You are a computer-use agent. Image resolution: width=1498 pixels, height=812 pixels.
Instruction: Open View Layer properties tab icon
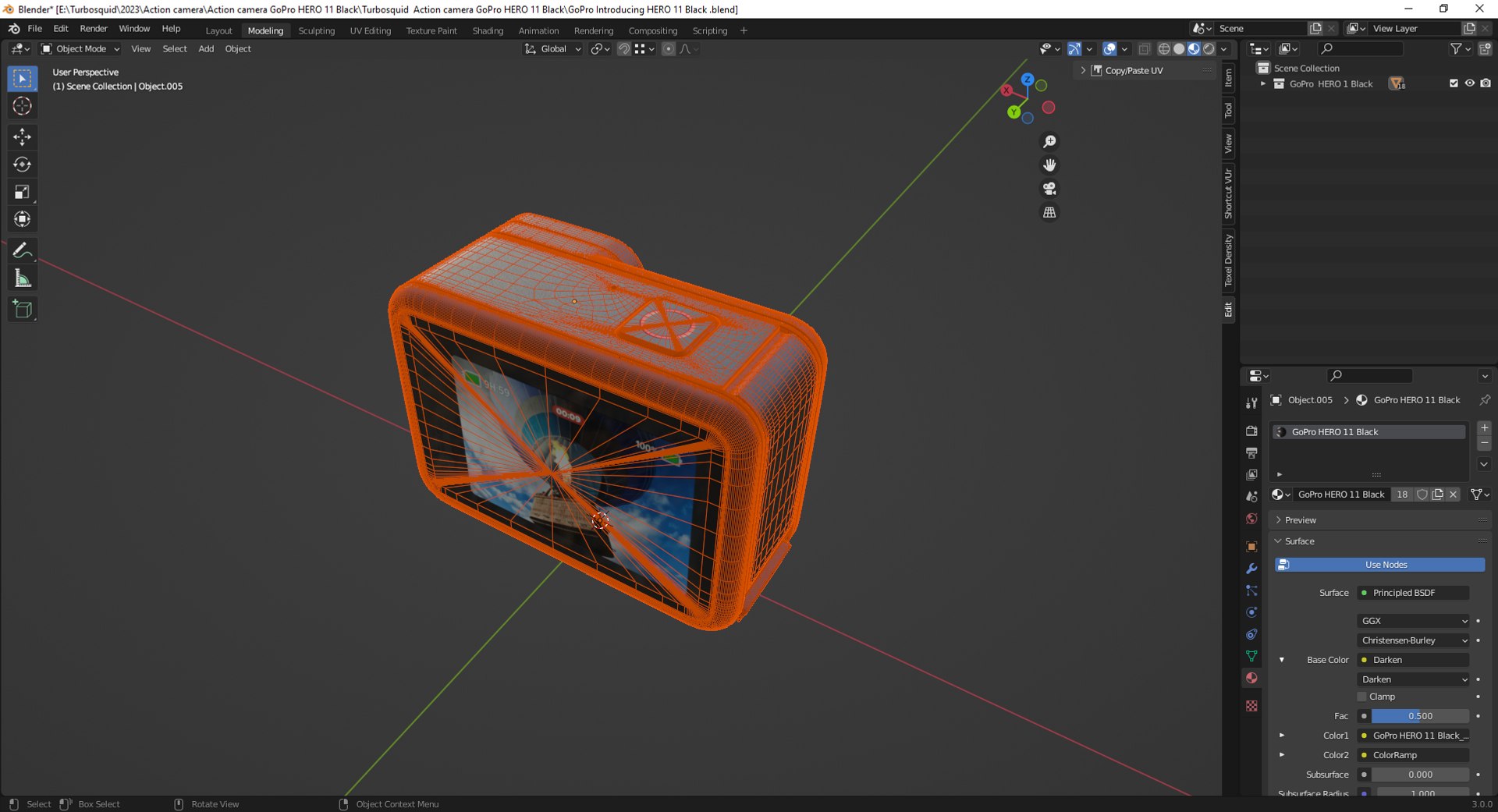[1251, 474]
